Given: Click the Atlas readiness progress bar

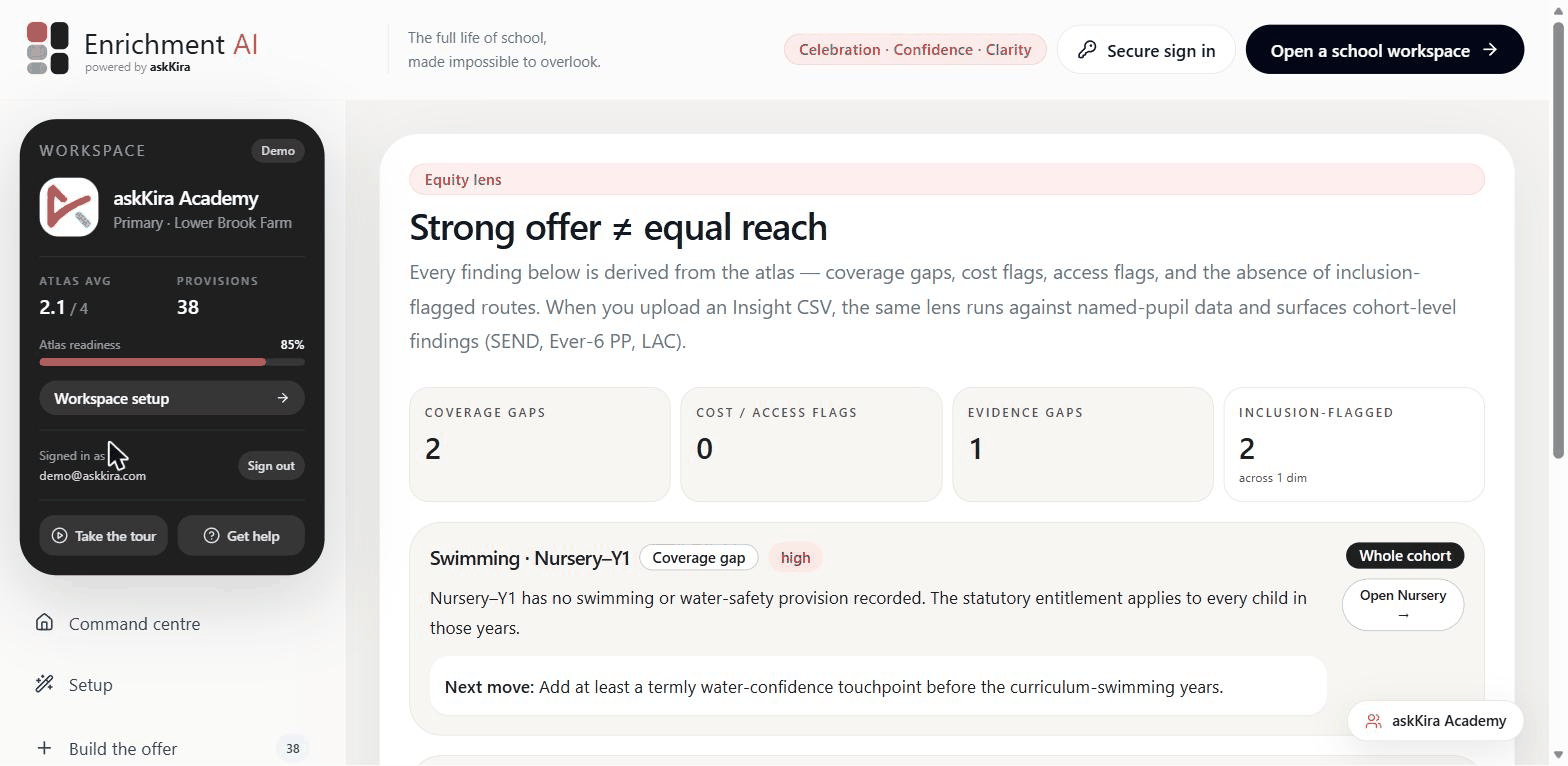Looking at the screenshot, I should (172, 362).
